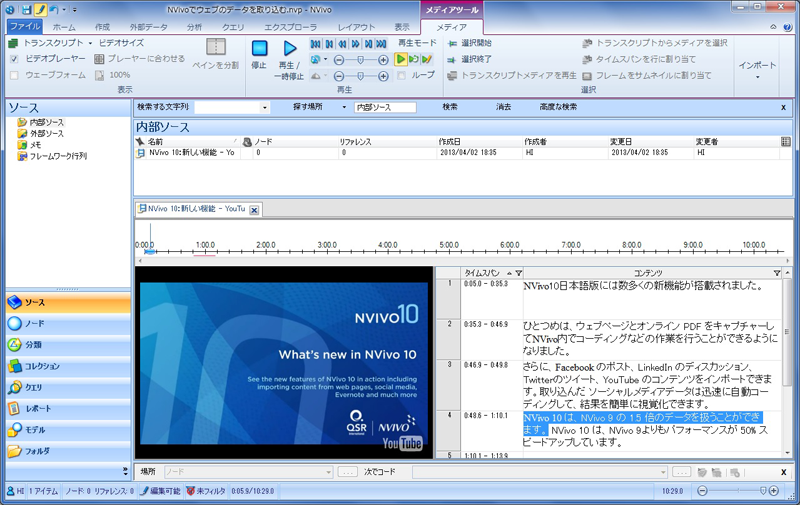This screenshot has height=505, width=800.
Task: Click the skip-to-end playback icon
Action: (x=382, y=44)
